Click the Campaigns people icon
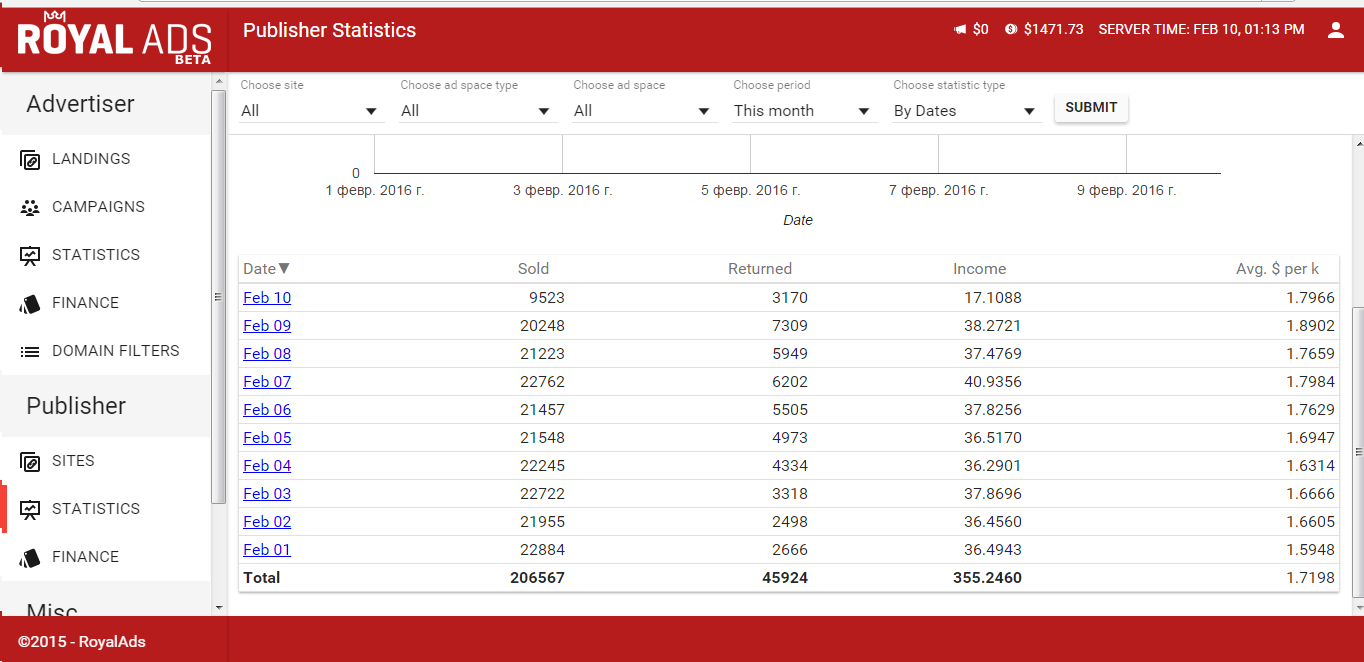Viewport: 1364px width, 662px height. pos(30,207)
